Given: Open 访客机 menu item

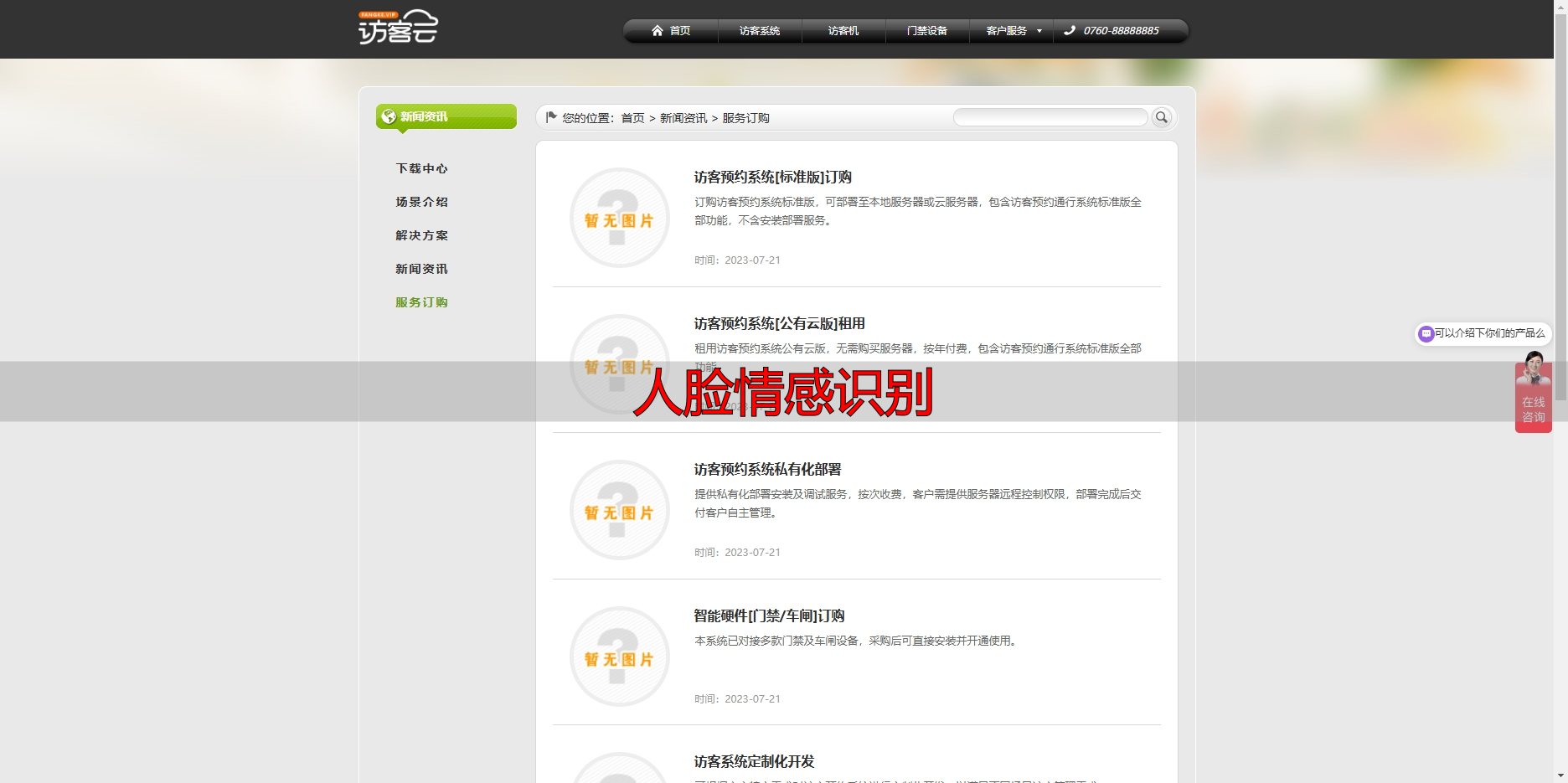Looking at the screenshot, I should pos(843,31).
